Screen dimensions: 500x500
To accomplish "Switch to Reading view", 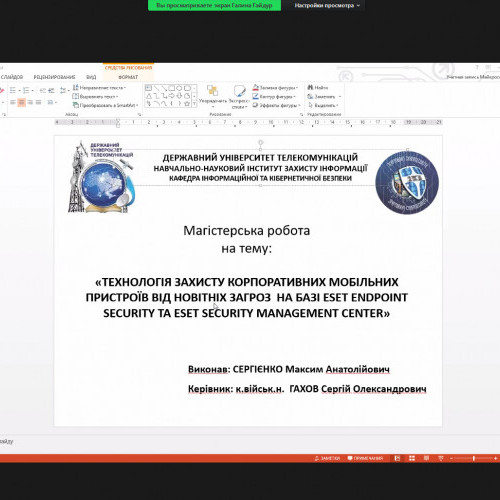I will pos(426,458).
